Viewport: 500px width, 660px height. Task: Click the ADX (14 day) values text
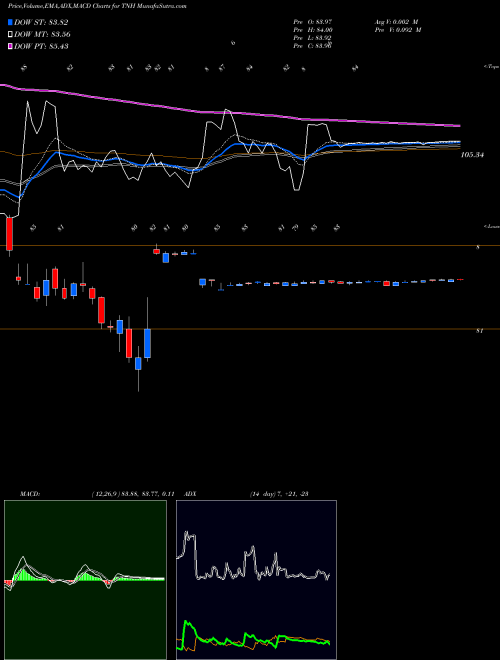click(x=279, y=494)
